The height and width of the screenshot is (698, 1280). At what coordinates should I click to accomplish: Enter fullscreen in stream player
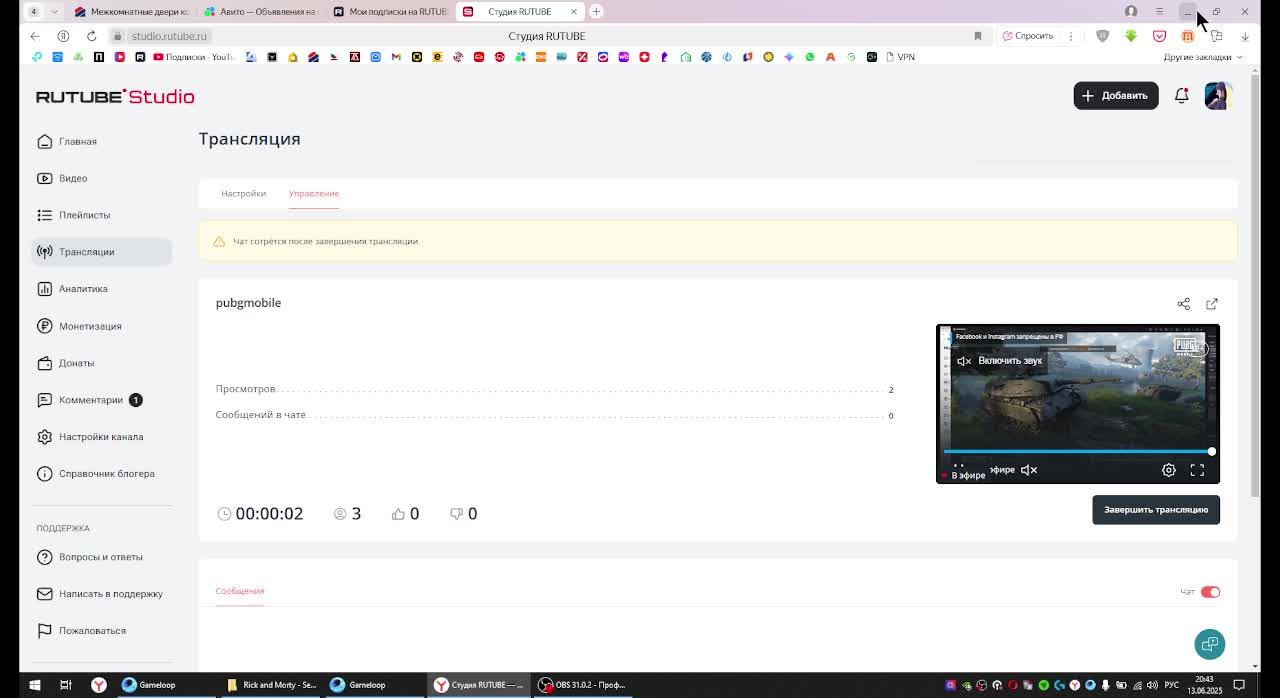[1197, 470]
